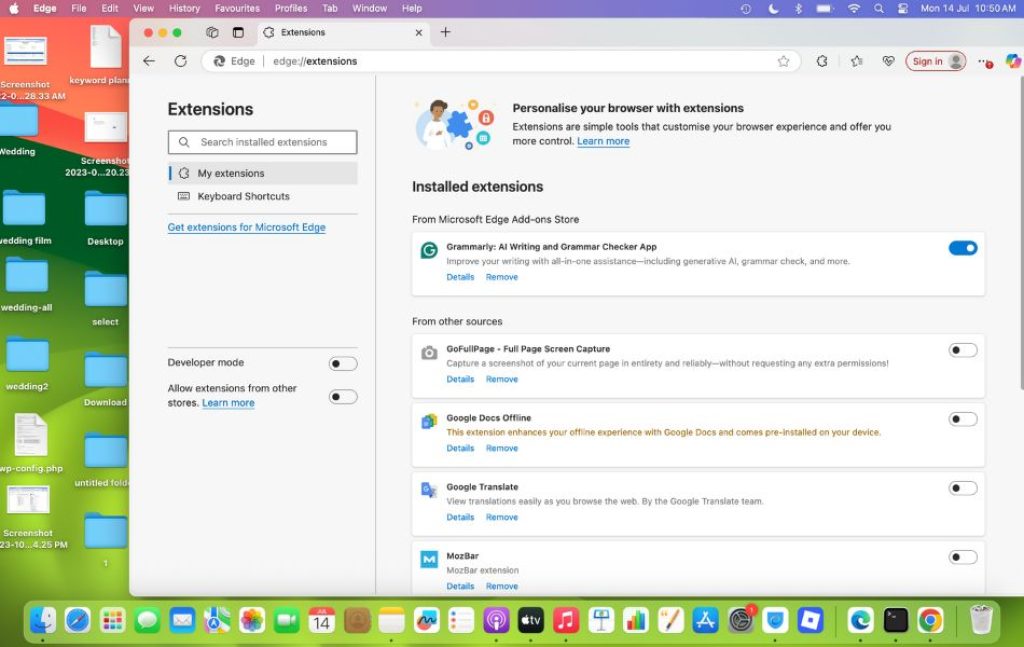Open Edge Settings and more menu
This screenshot has width=1024, height=647.
[984, 61]
